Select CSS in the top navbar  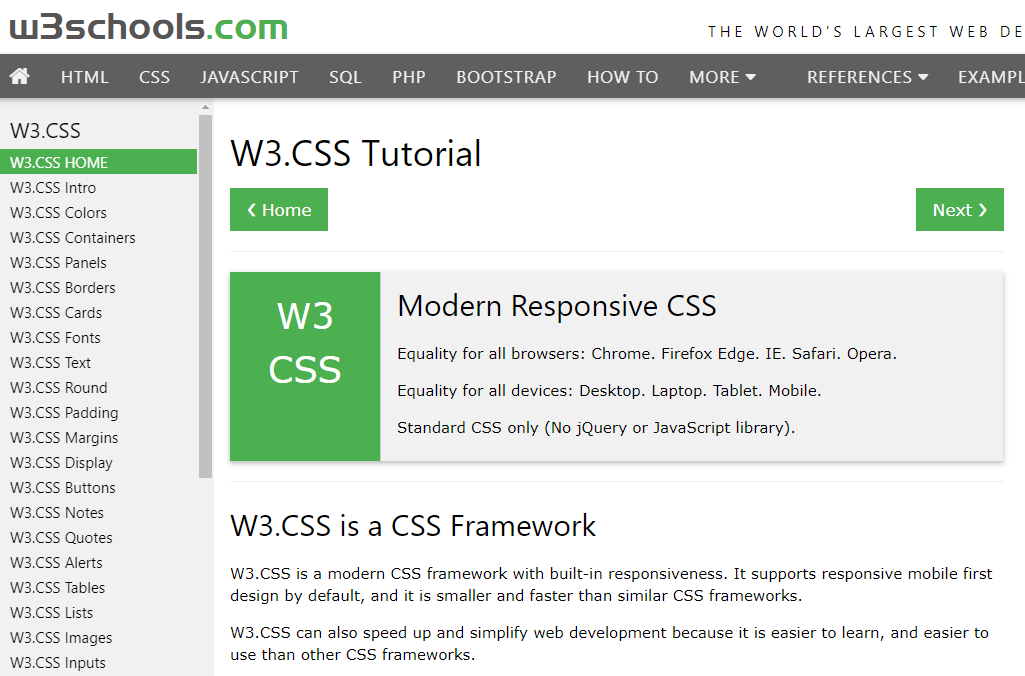154,77
